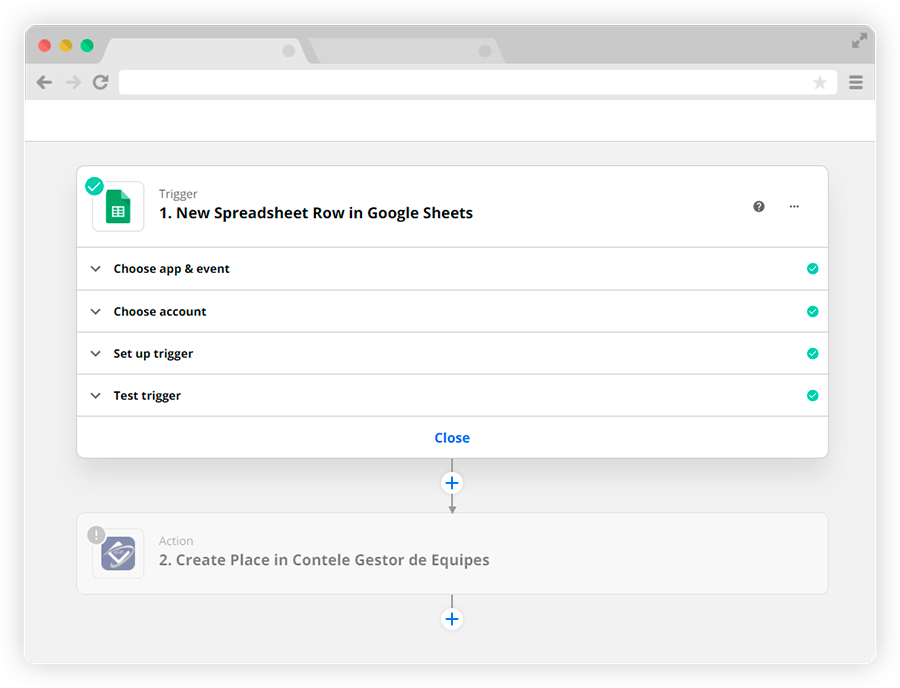Screen dimensions: 900x688
Task: Open the browser hamburger menu
Action: [x=856, y=83]
